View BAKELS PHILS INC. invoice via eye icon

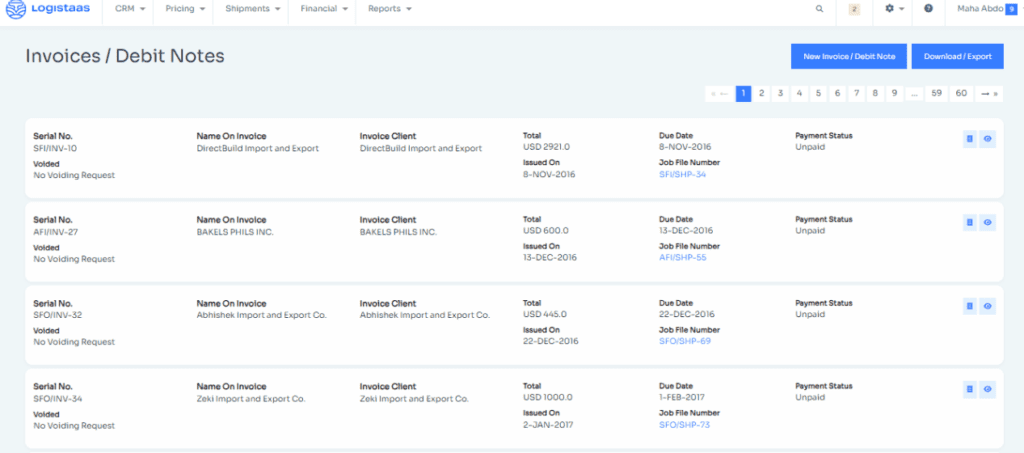(987, 222)
